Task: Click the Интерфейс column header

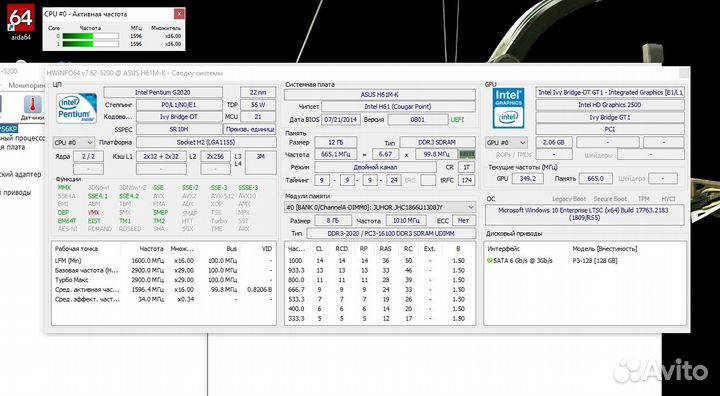Action: coord(504,249)
